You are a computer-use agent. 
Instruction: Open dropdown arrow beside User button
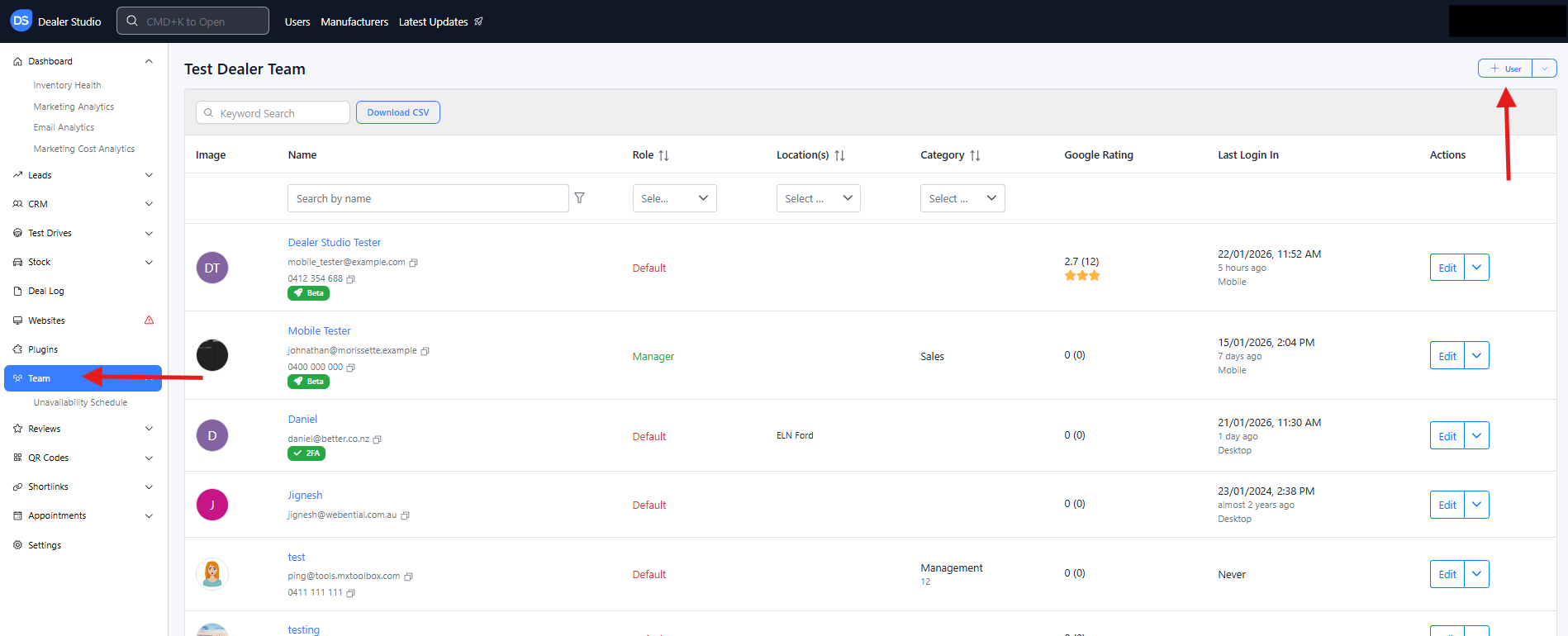(1544, 69)
